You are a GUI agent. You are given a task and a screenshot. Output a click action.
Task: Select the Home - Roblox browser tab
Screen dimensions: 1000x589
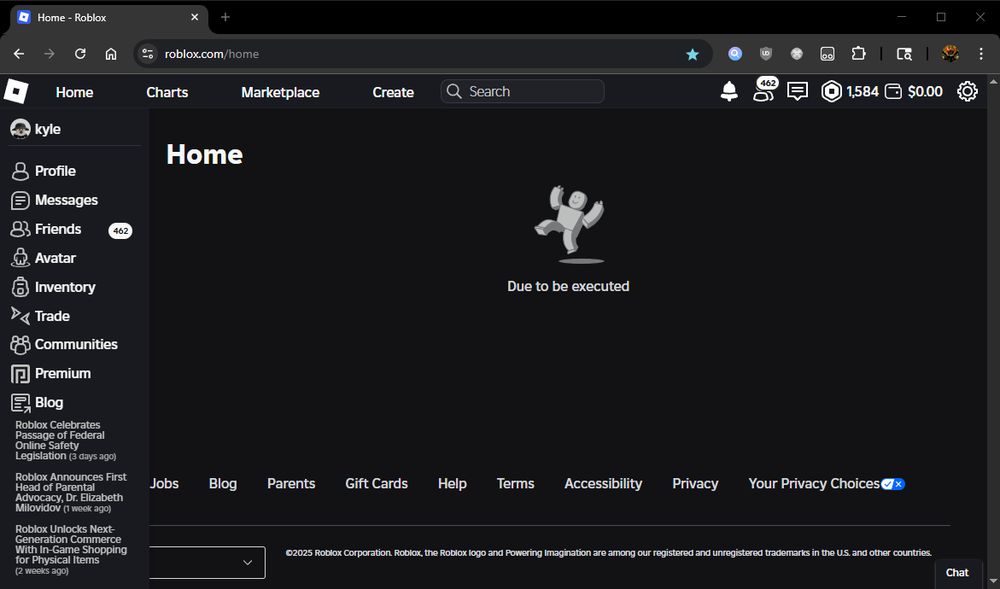click(x=109, y=18)
